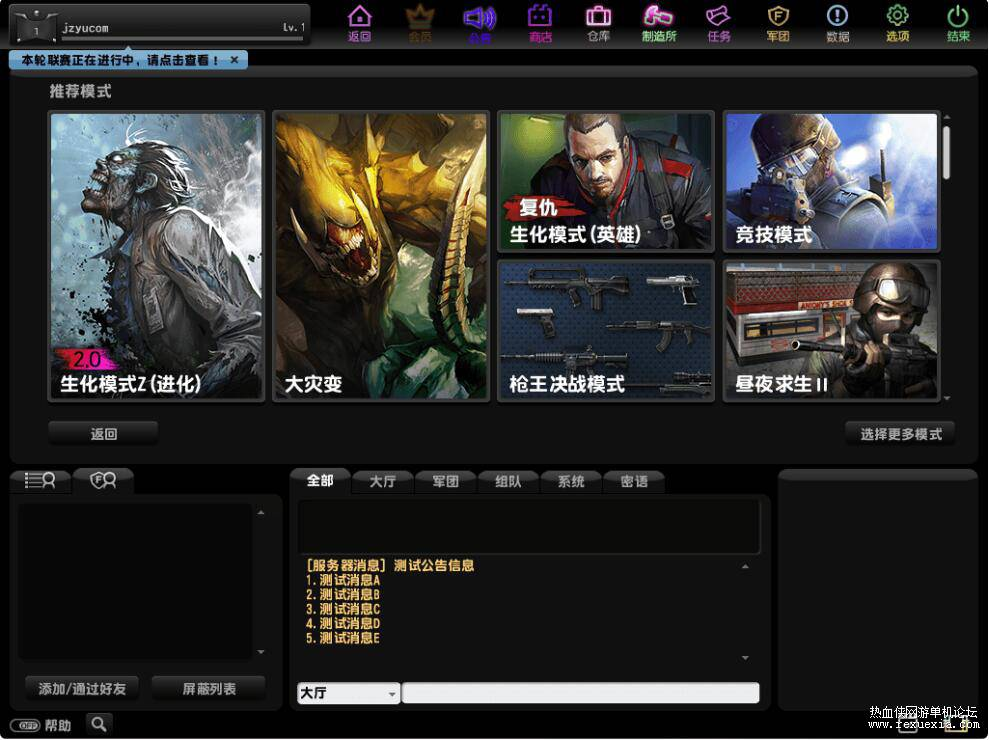Image resolution: width=989 pixels, height=740 pixels.
Task: Open the 任务 missions icon
Action: [718, 23]
